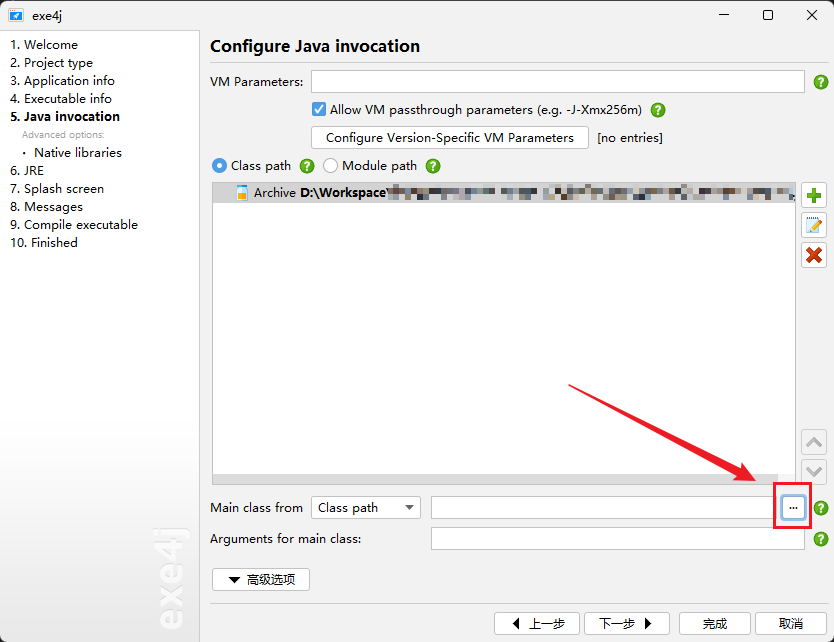Click Configure Version-Specific VM Parameters button

tap(449, 138)
